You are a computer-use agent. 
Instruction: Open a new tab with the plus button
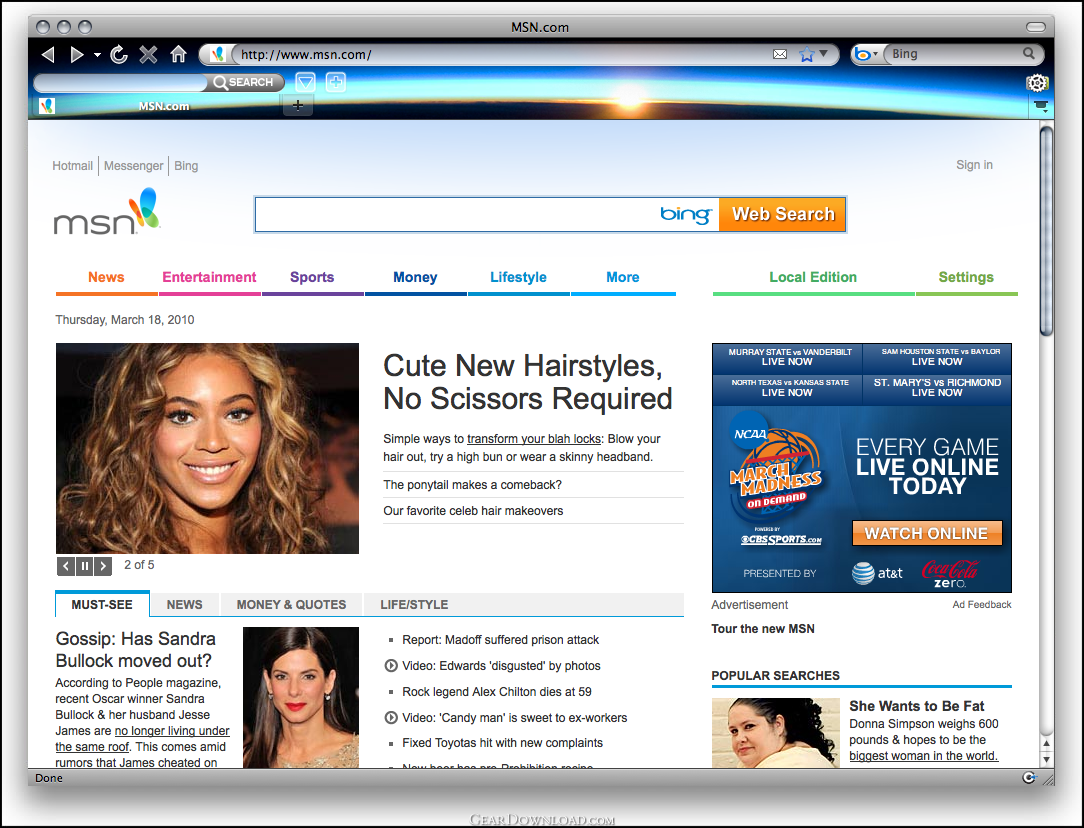[x=298, y=106]
